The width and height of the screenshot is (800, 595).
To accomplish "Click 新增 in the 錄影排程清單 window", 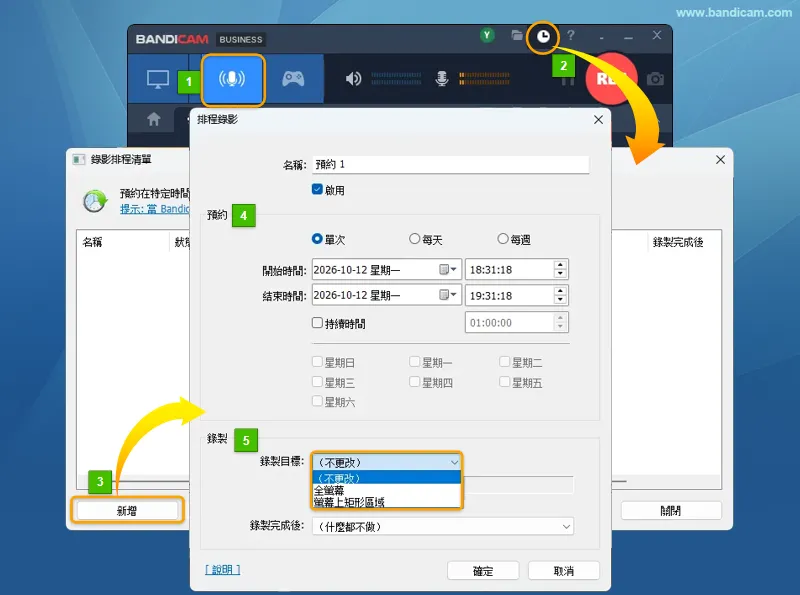I will [x=127, y=510].
